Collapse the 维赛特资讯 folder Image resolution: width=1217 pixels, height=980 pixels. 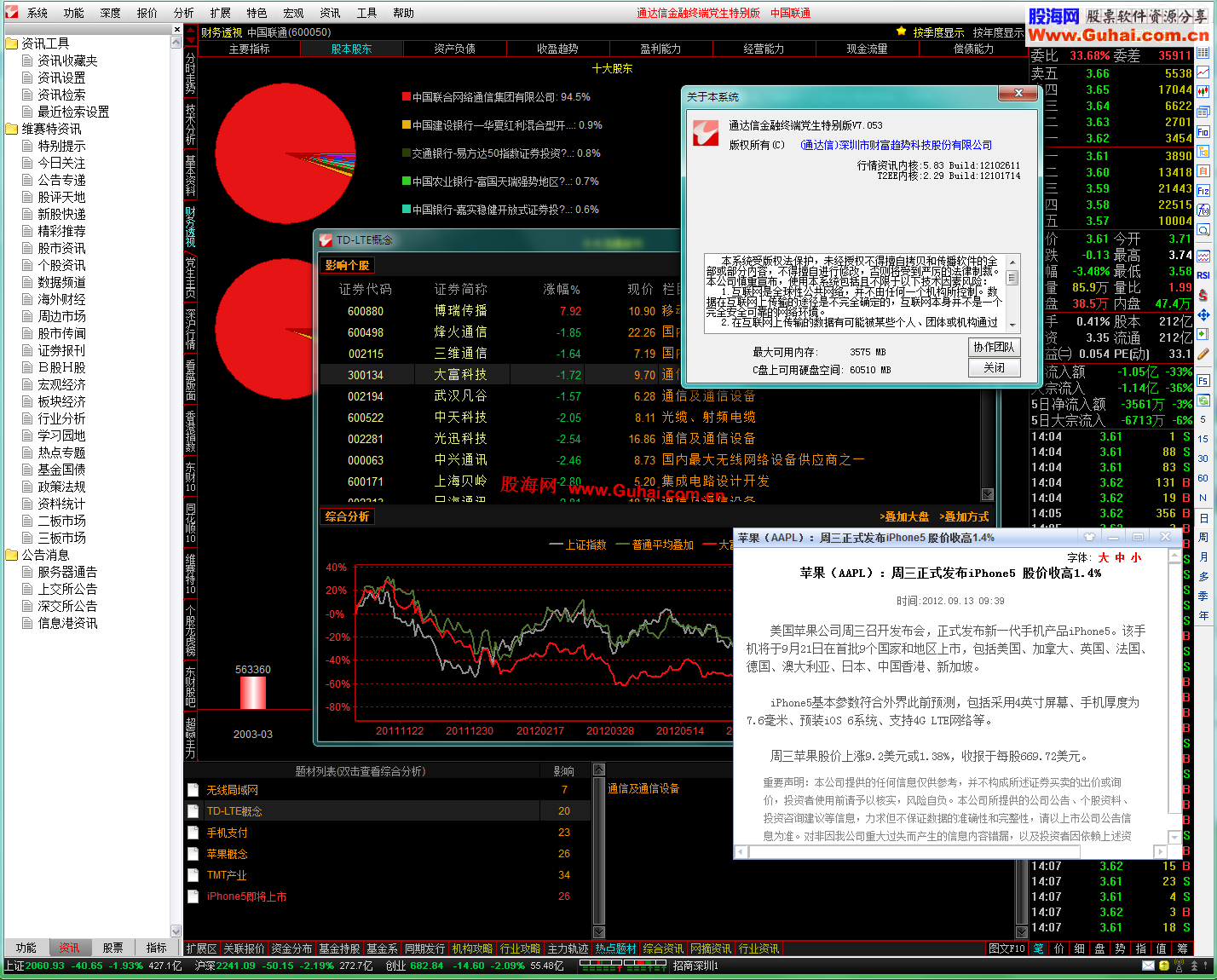point(12,129)
